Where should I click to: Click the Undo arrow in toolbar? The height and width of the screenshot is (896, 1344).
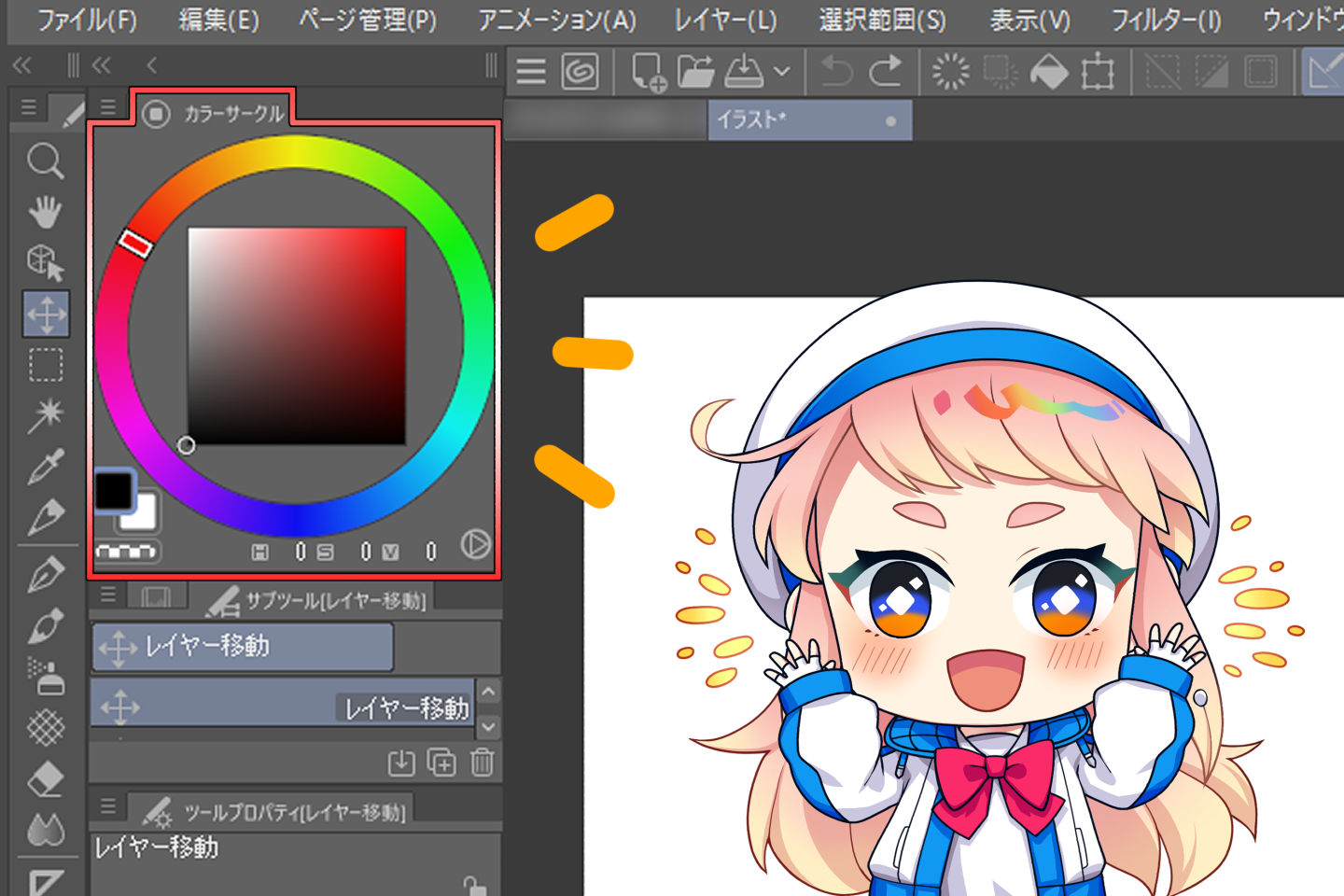[836, 72]
